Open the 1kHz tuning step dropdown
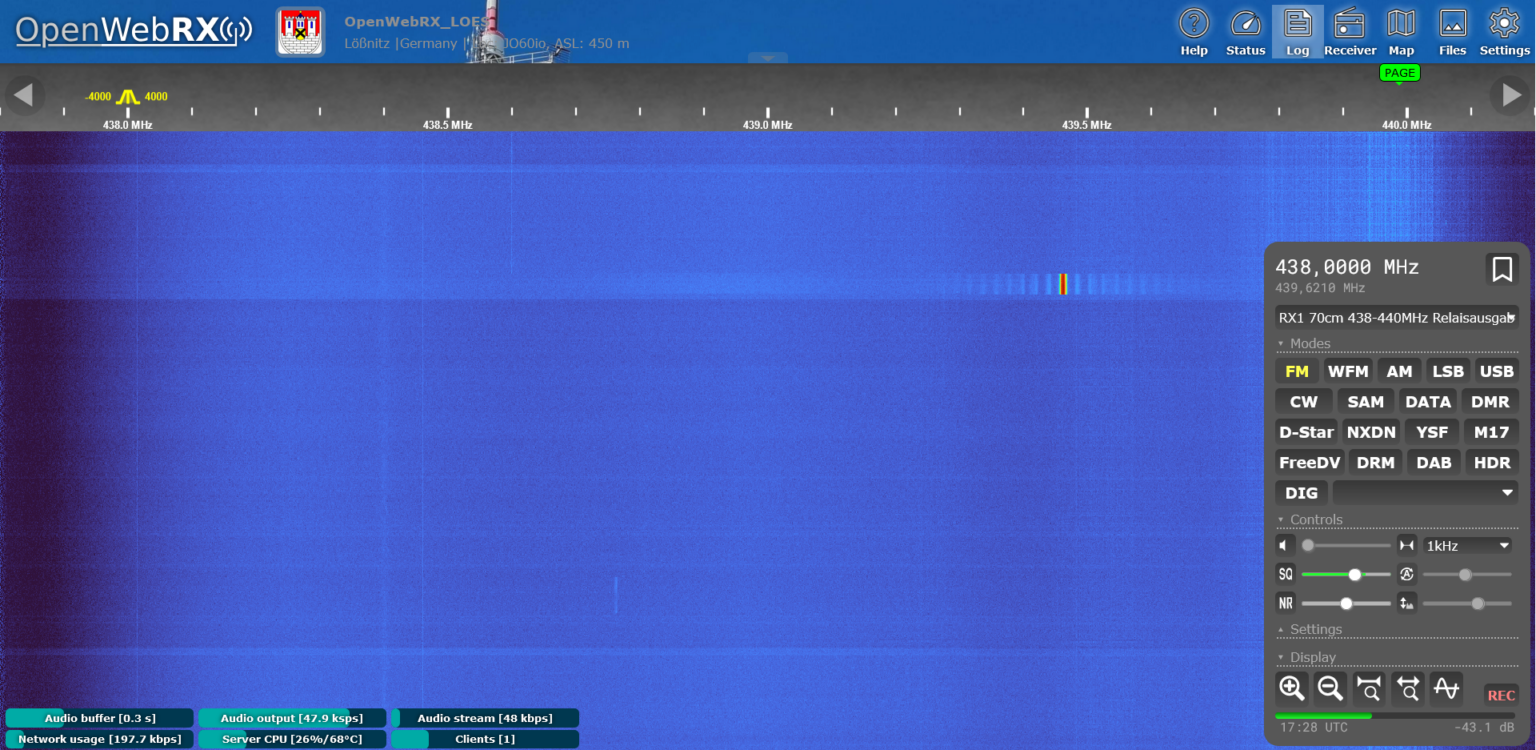 [x=1467, y=545]
